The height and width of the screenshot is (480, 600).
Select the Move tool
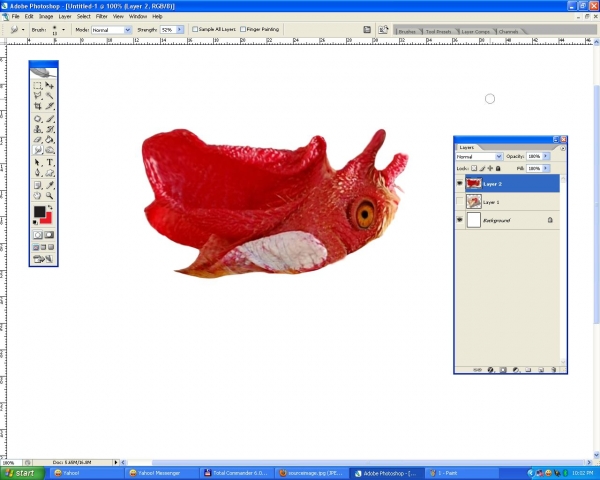click(x=49, y=85)
